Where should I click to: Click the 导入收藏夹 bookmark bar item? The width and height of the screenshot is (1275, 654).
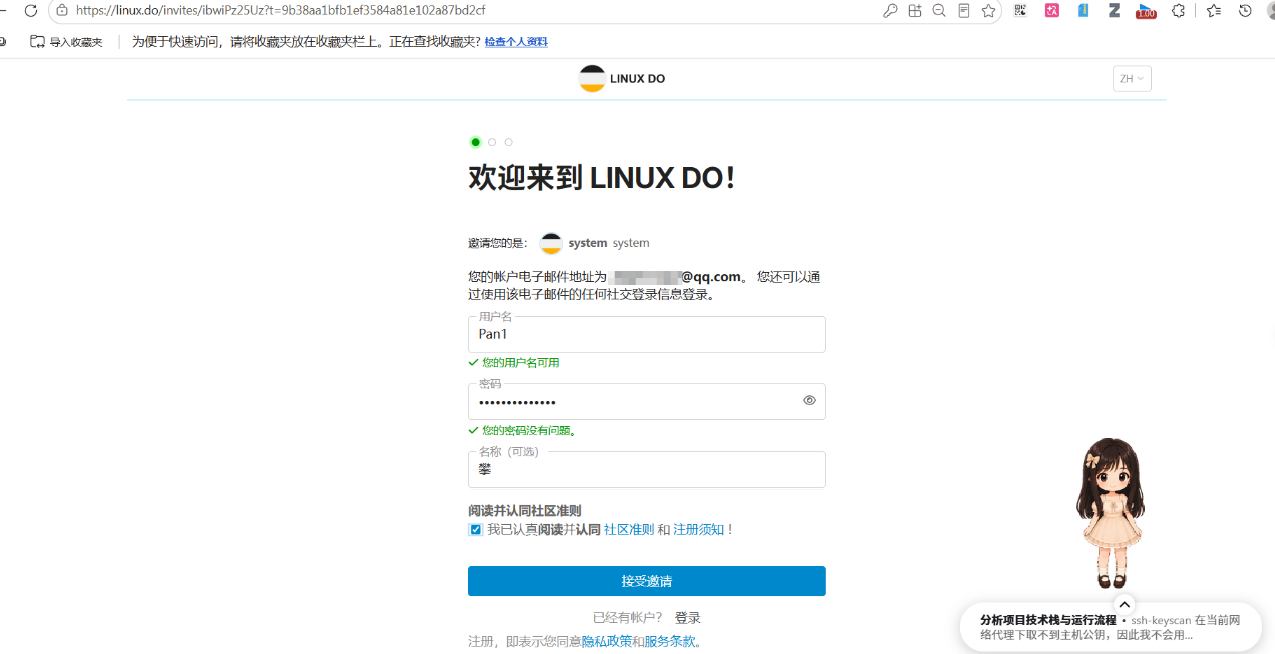tap(67, 42)
